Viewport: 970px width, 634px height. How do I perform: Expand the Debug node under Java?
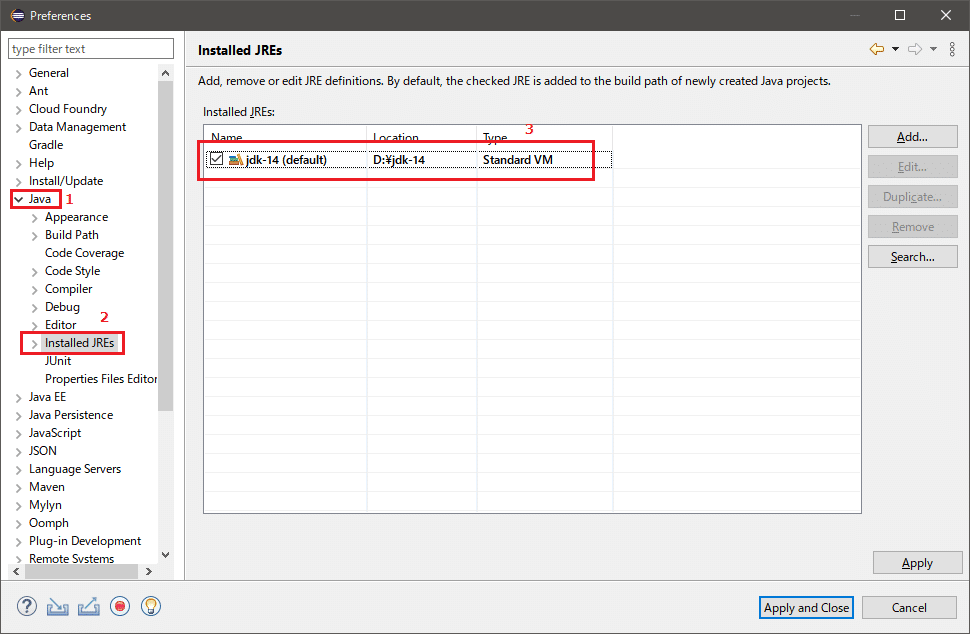35,307
